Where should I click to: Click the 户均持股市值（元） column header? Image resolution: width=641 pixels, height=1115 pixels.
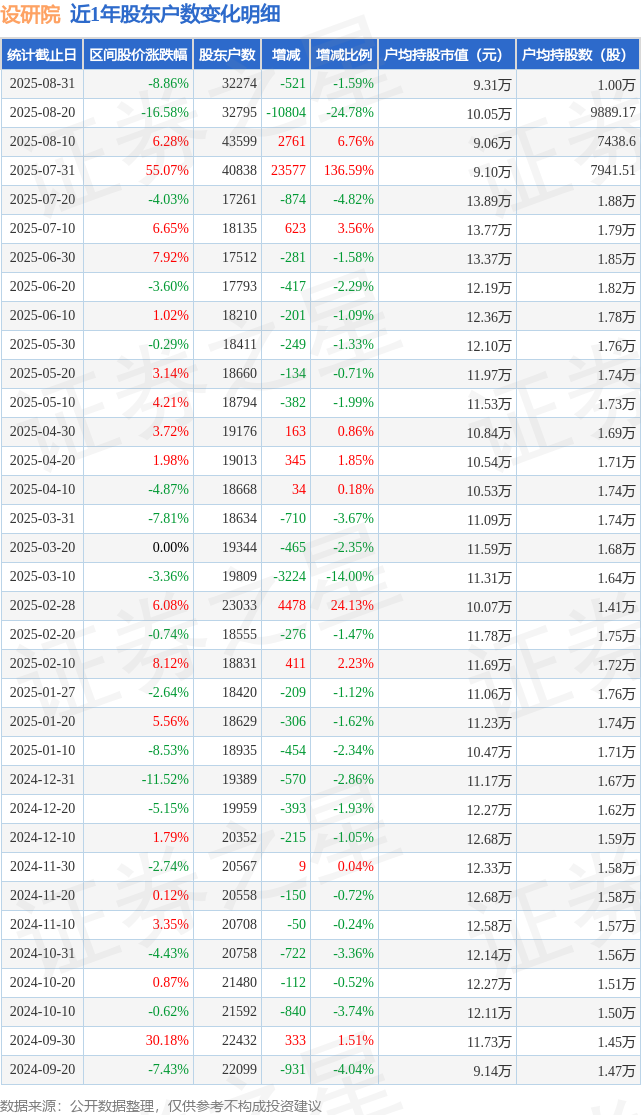pyautogui.click(x=447, y=55)
